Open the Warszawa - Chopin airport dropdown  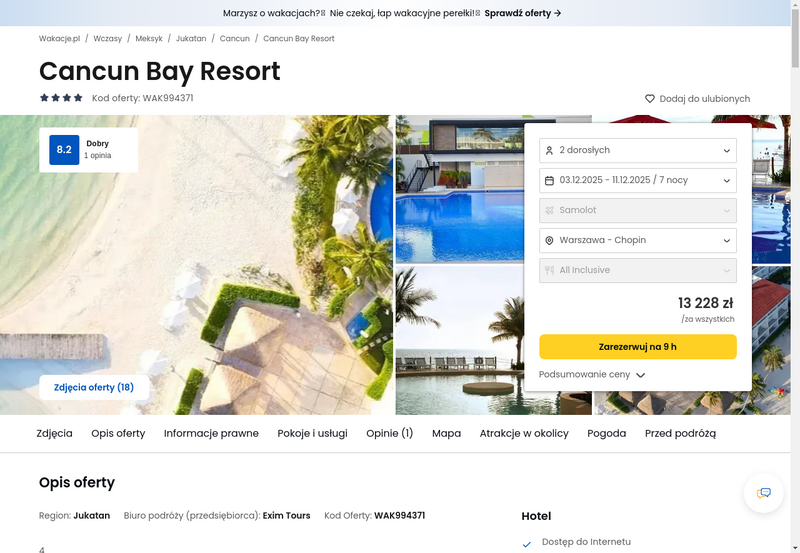tap(638, 240)
